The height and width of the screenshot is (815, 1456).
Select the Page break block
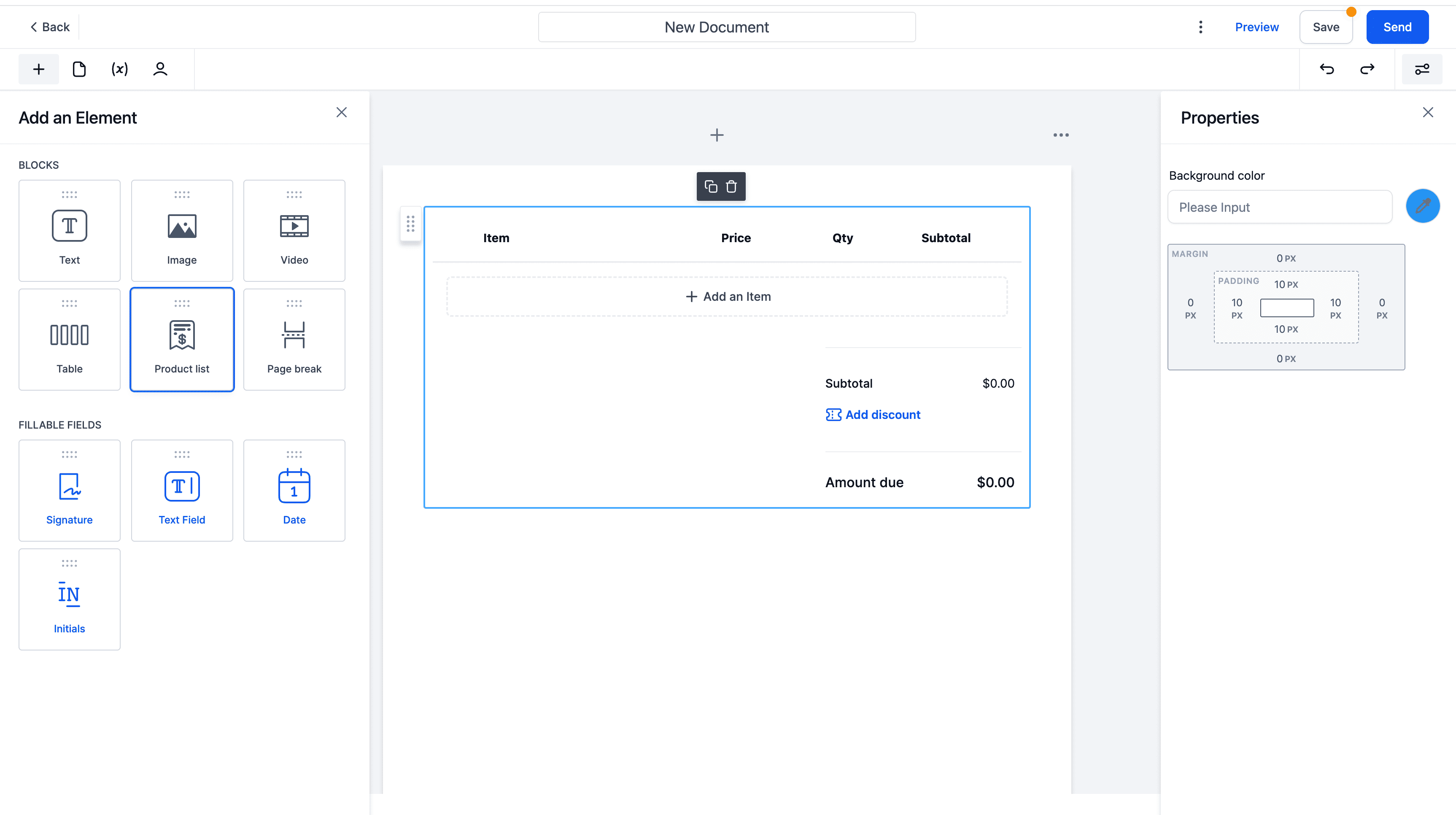(294, 340)
